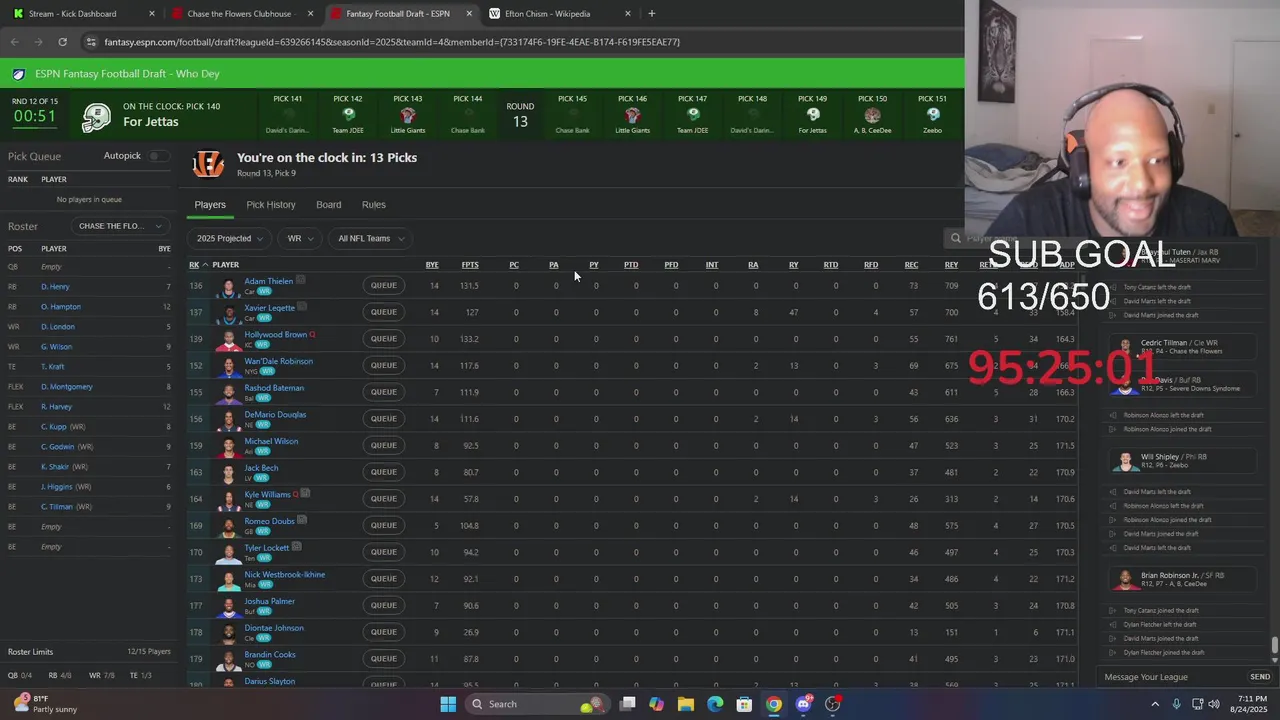Open Microsoft Edge from the taskbar
The image size is (1280, 720).
click(715, 704)
